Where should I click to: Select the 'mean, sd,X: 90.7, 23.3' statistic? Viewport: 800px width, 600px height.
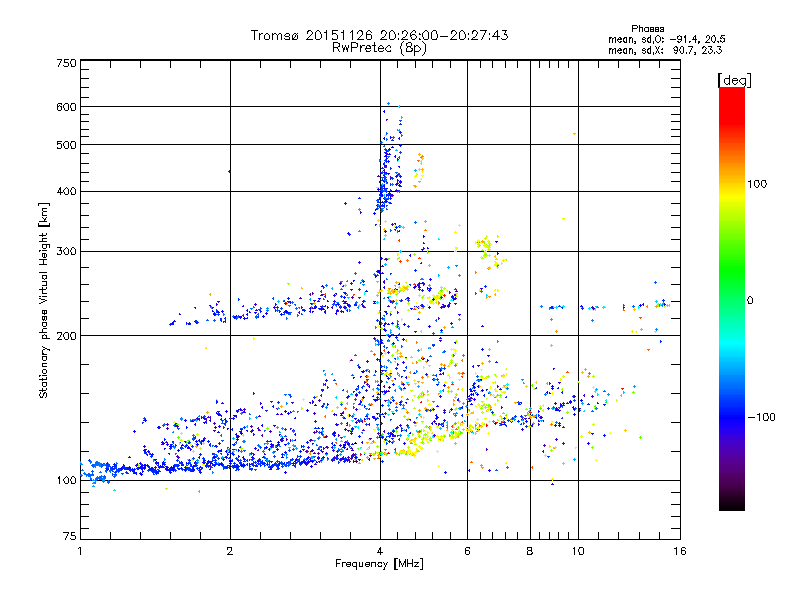[x=665, y=50]
